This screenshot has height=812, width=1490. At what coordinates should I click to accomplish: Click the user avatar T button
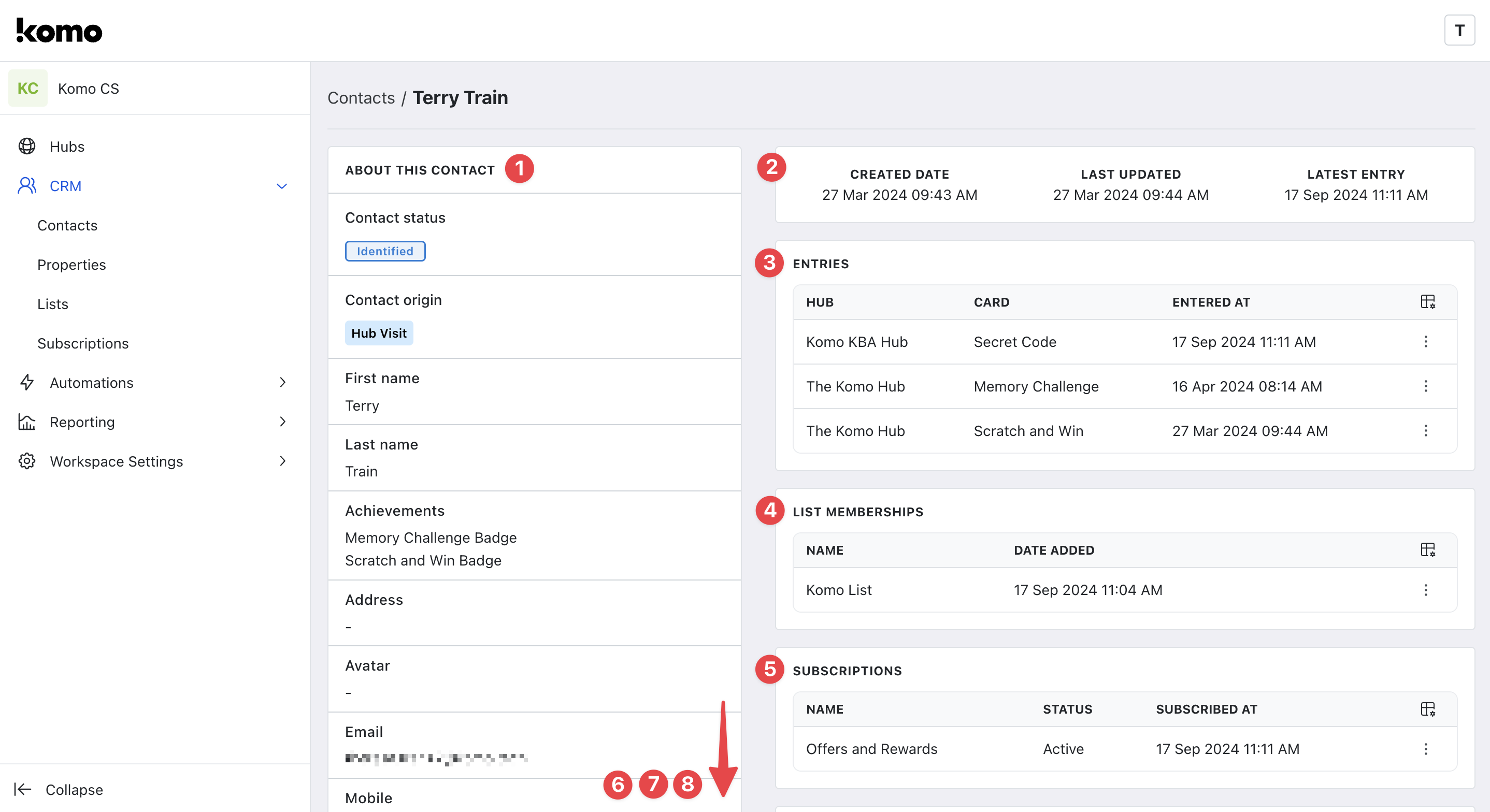point(1459,30)
